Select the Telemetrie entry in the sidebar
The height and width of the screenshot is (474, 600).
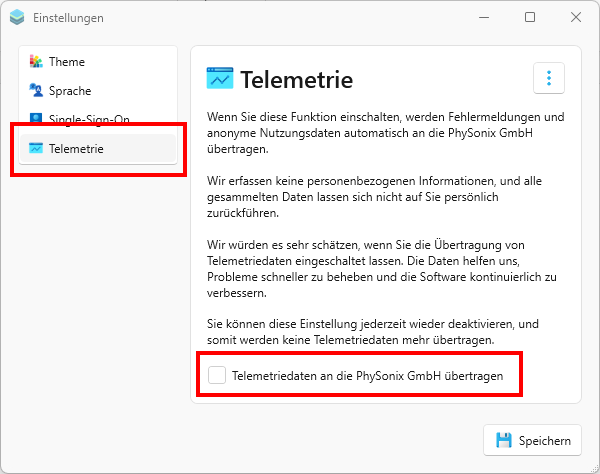(76, 149)
